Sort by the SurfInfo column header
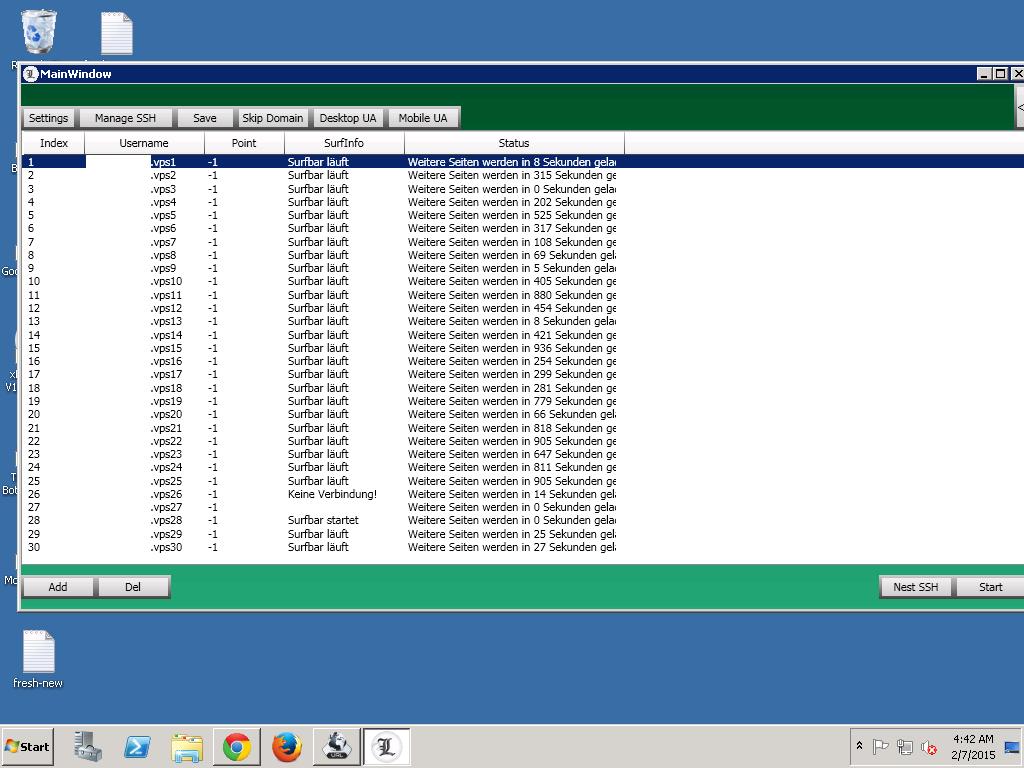This screenshot has height=768, width=1024. [344, 143]
